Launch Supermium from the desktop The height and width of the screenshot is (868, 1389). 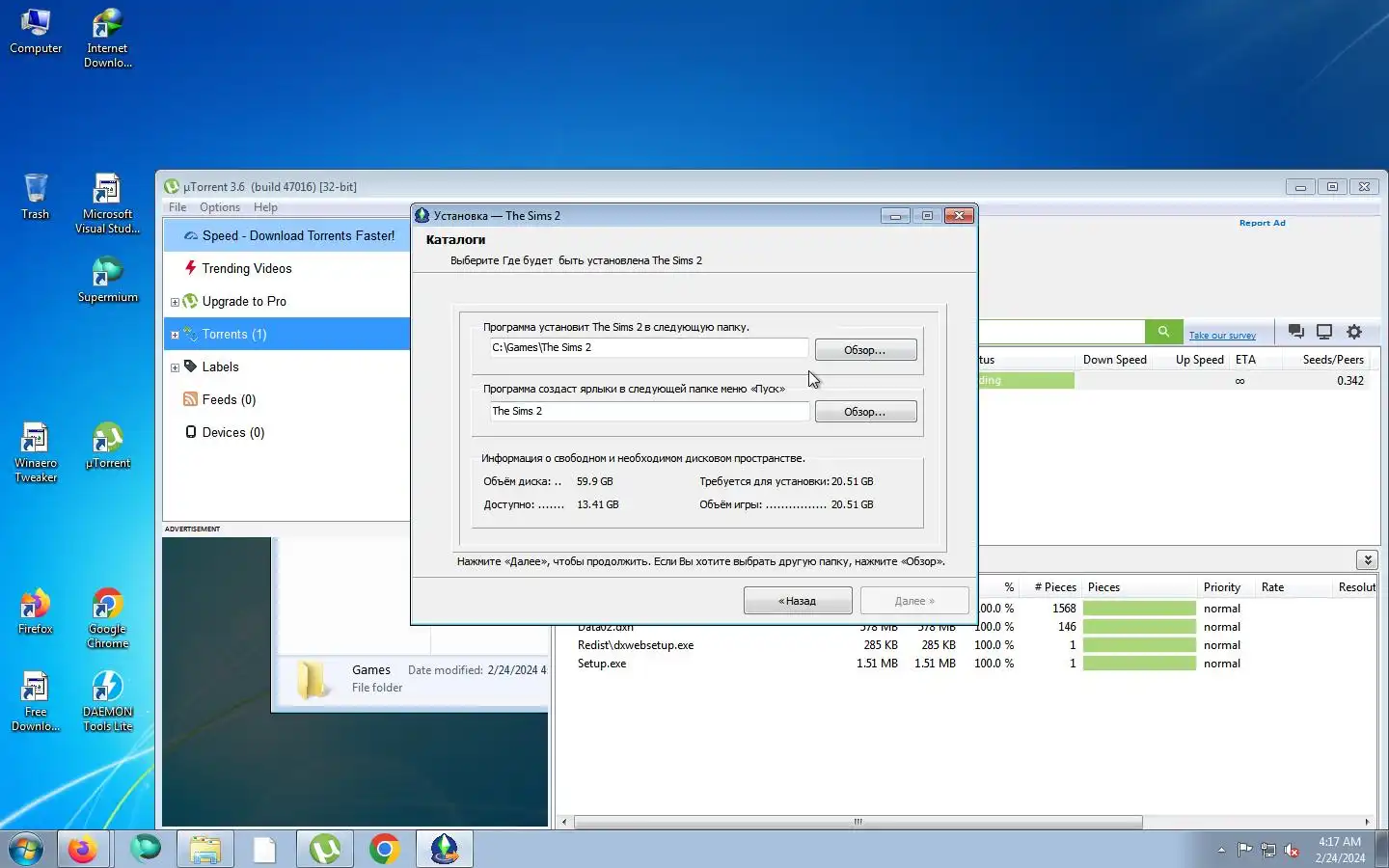click(x=107, y=280)
